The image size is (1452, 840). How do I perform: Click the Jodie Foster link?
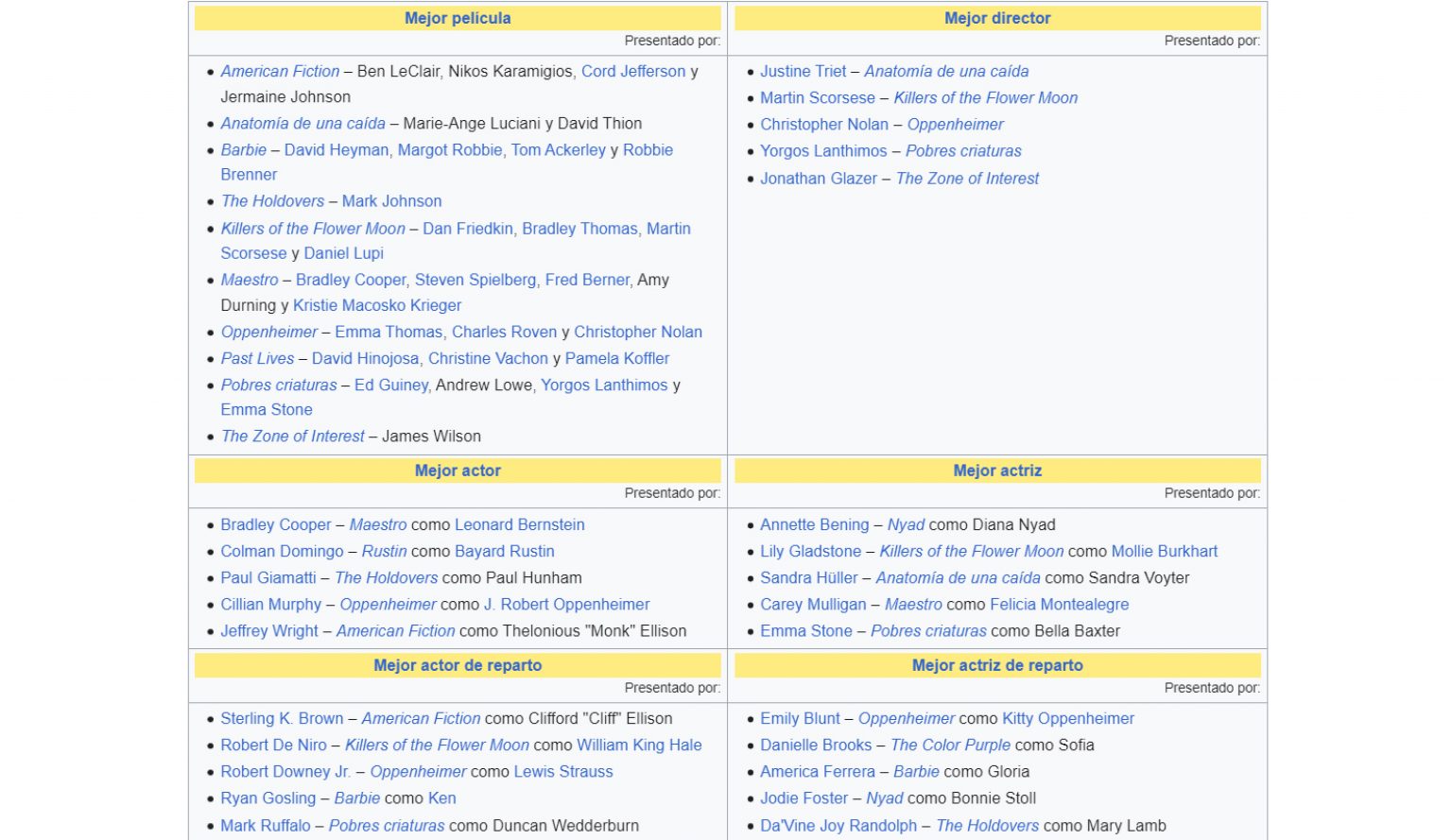tap(804, 797)
